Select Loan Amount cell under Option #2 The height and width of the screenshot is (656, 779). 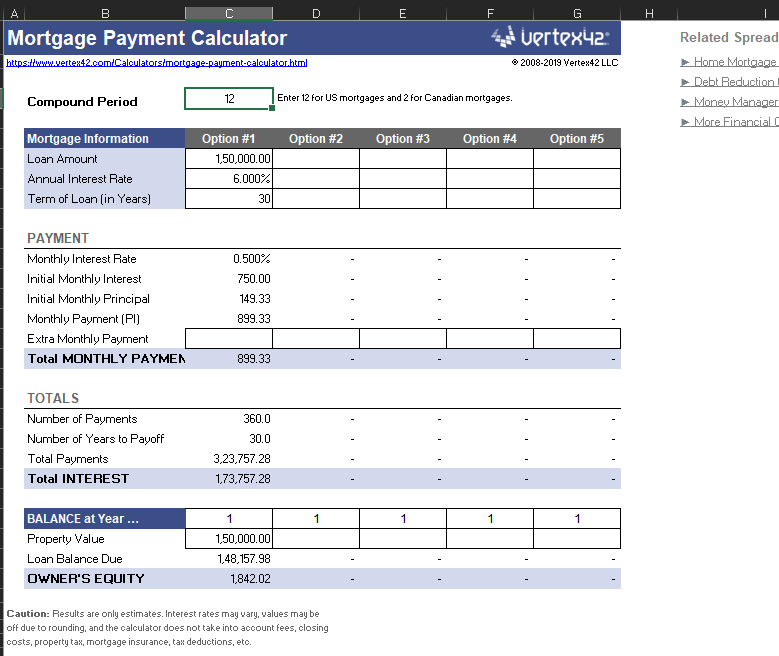coord(316,159)
